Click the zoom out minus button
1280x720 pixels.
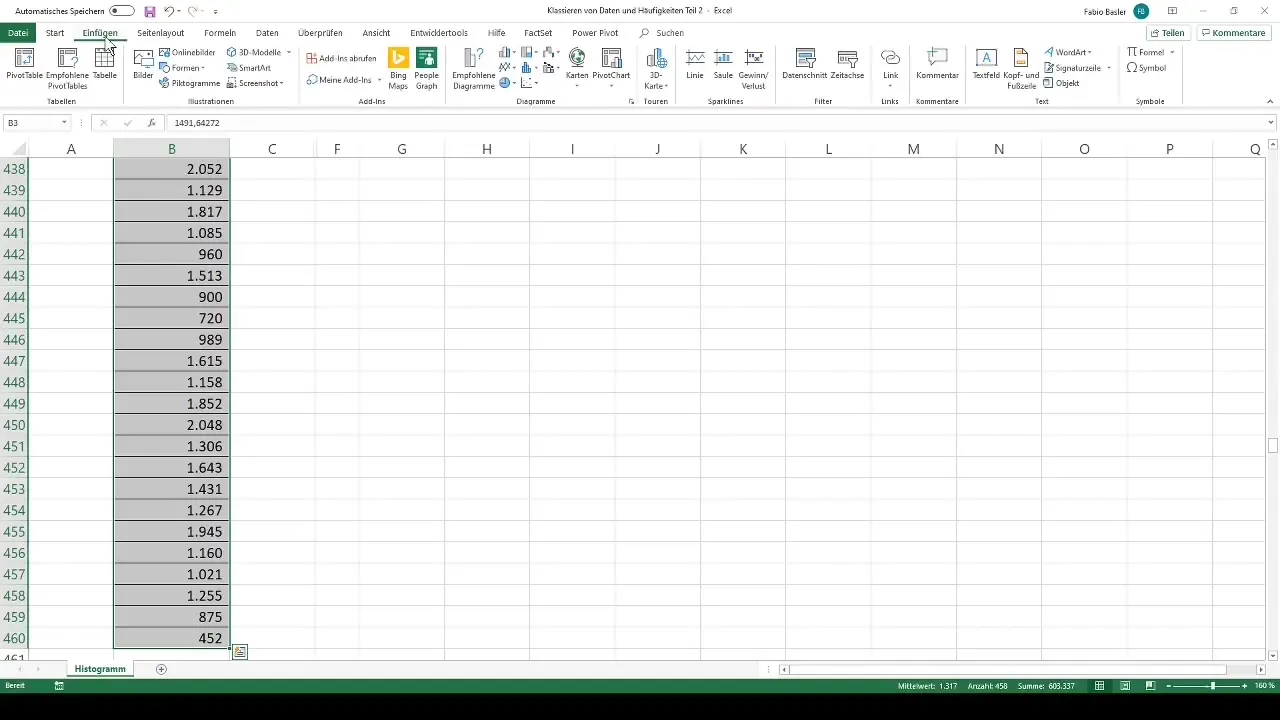[1170, 686]
